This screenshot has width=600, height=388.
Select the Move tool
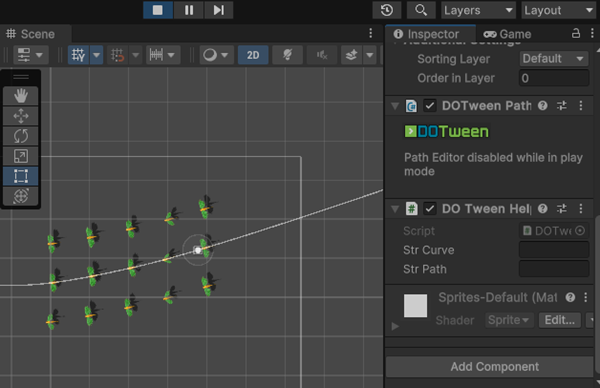tap(21, 116)
